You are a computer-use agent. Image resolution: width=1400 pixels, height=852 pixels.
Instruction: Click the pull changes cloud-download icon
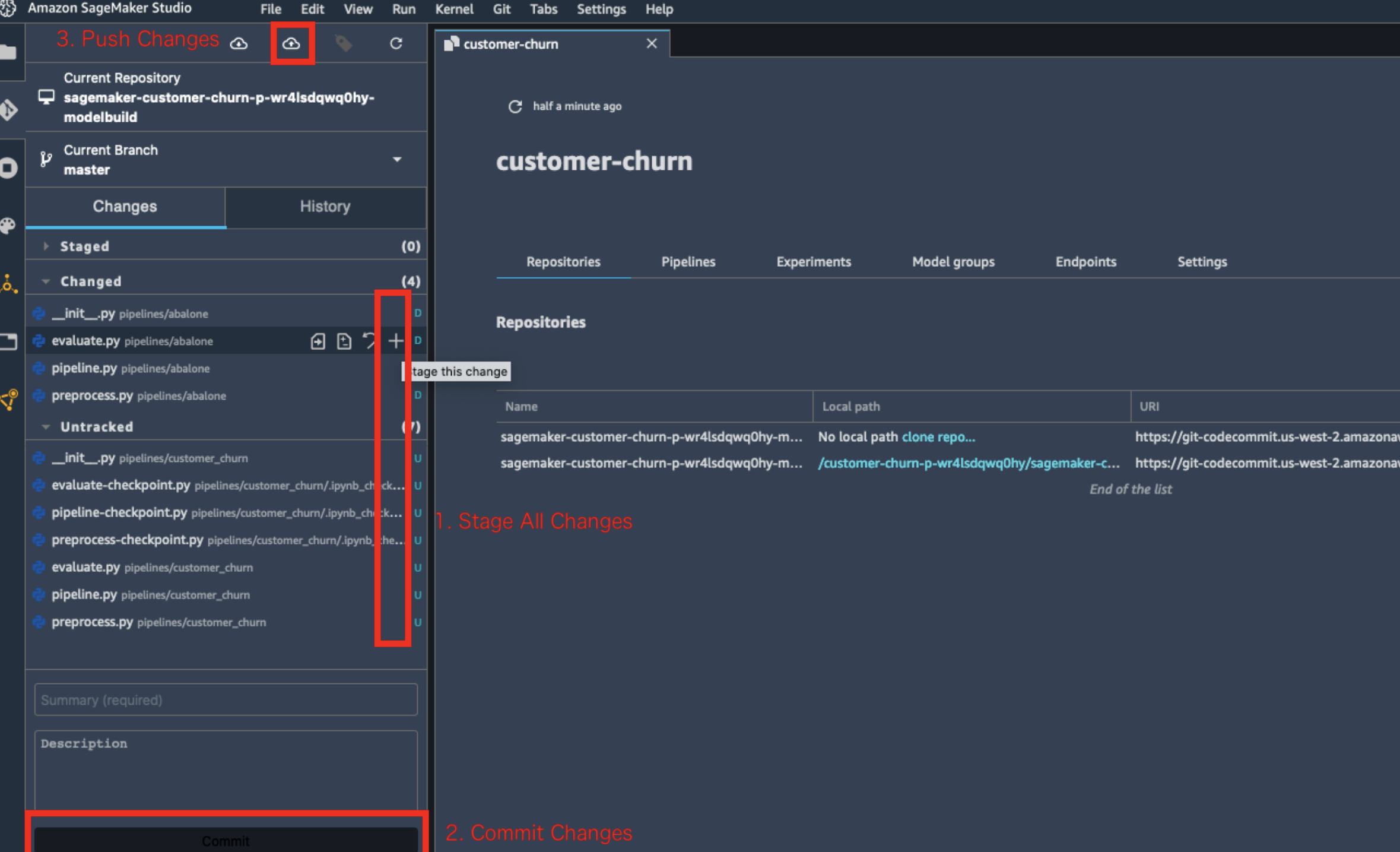(x=239, y=43)
